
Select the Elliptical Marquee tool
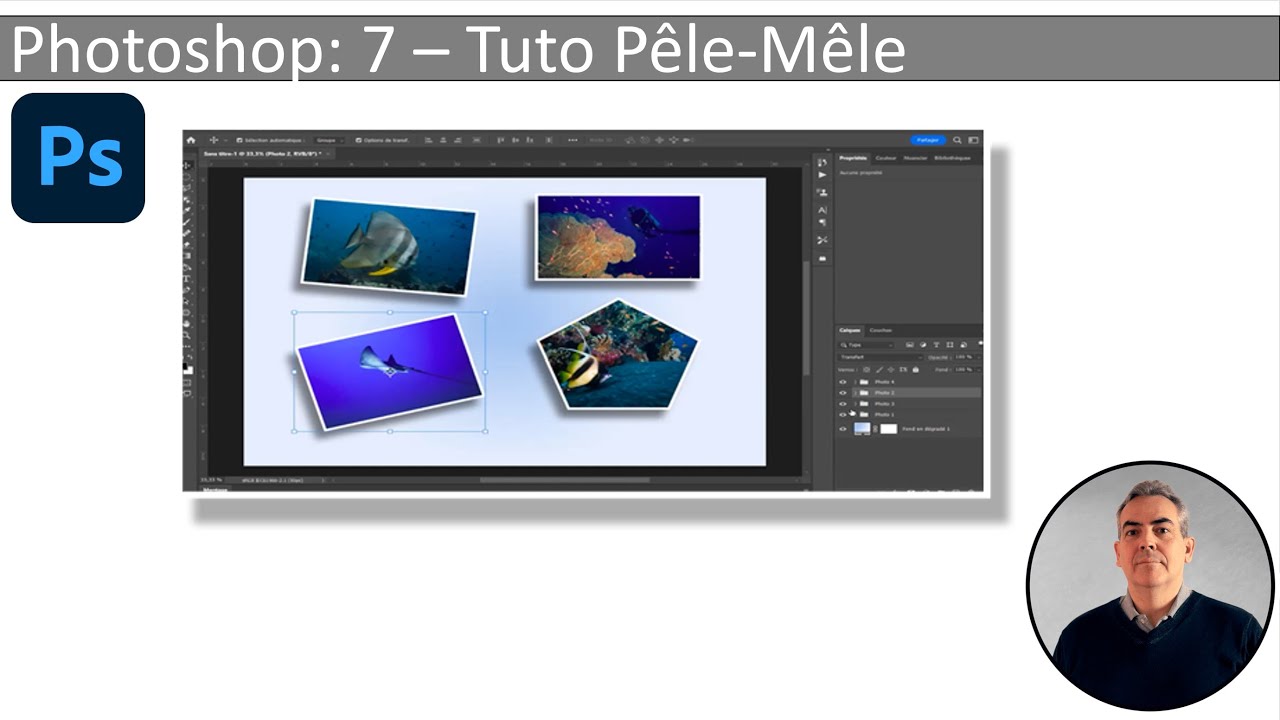[x=187, y=177]
